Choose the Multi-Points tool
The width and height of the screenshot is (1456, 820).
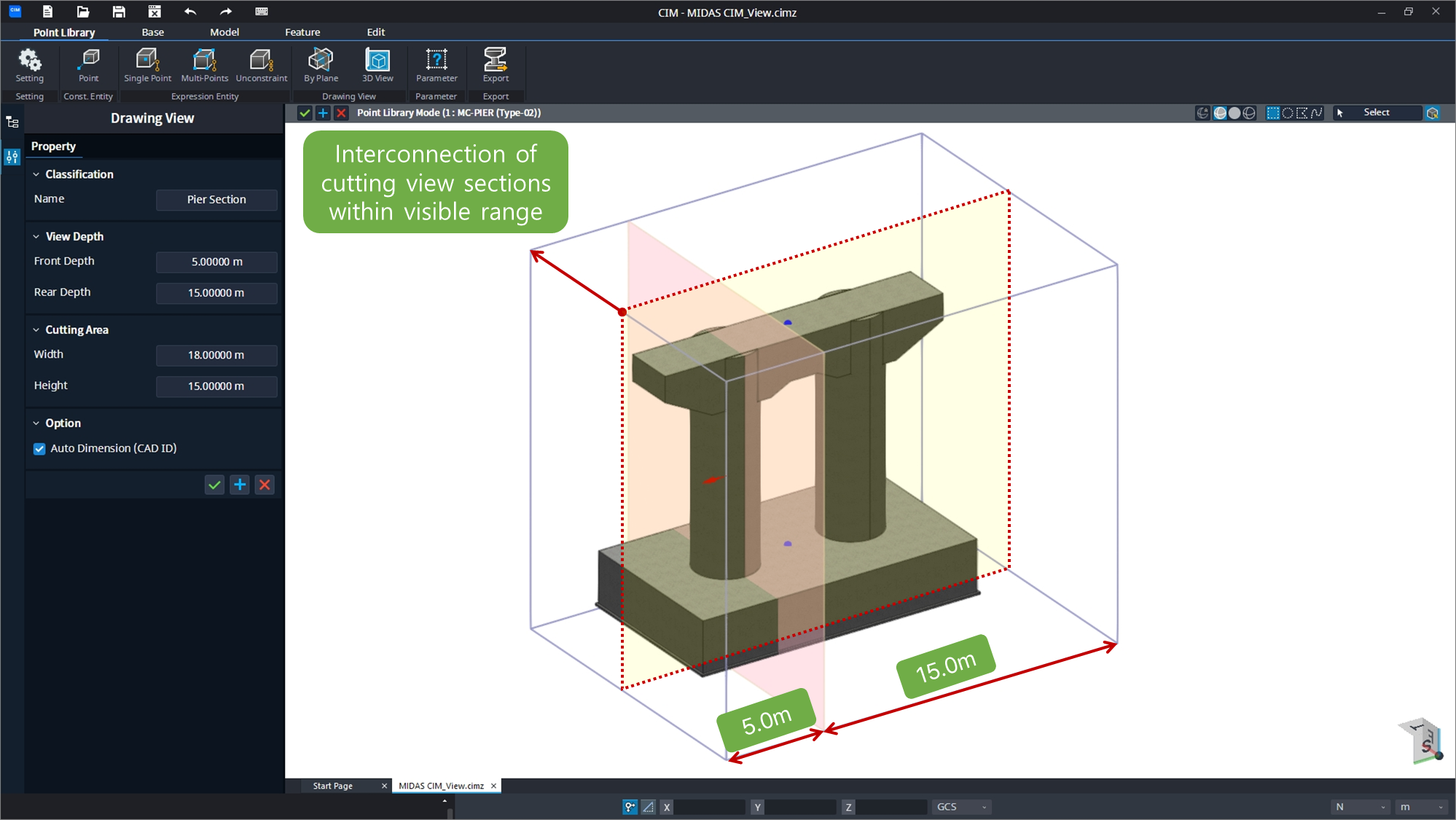(205, 66)
